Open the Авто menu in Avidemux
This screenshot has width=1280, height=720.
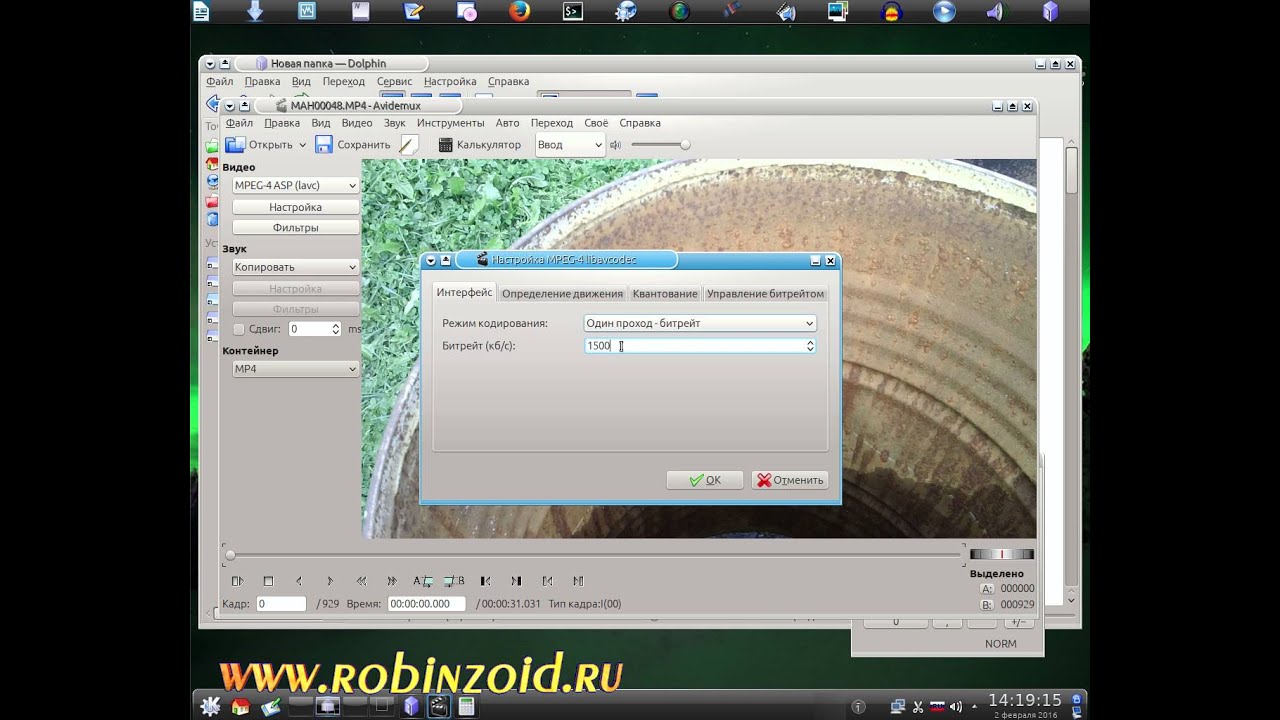[x=508, y=123]
